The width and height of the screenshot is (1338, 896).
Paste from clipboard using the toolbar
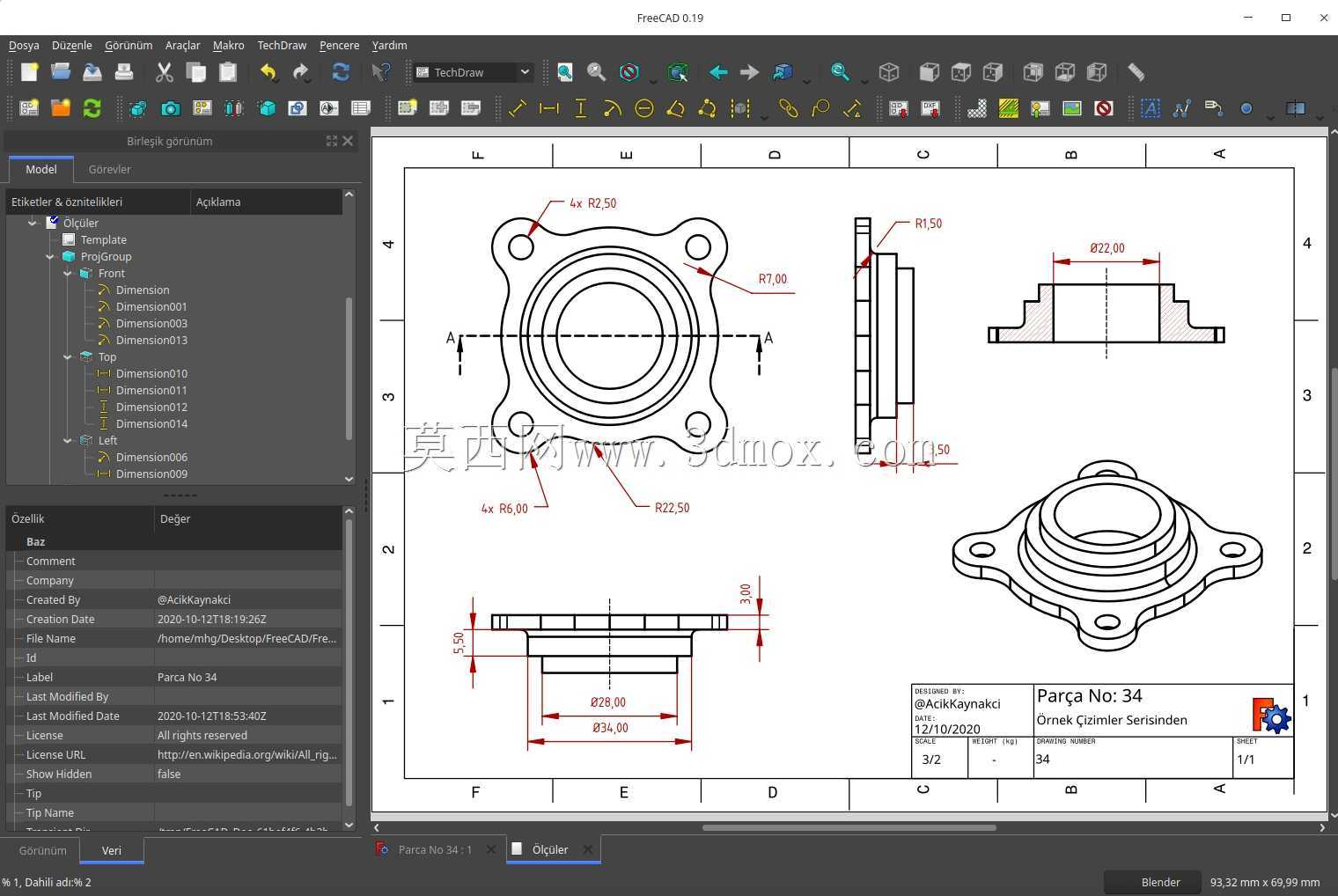click(228, 72)
